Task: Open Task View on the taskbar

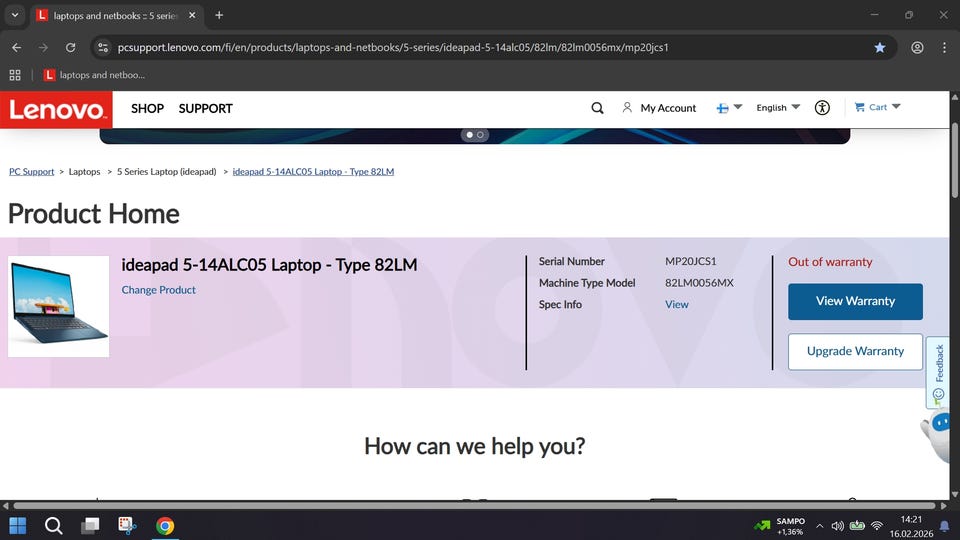Action: 91,525
